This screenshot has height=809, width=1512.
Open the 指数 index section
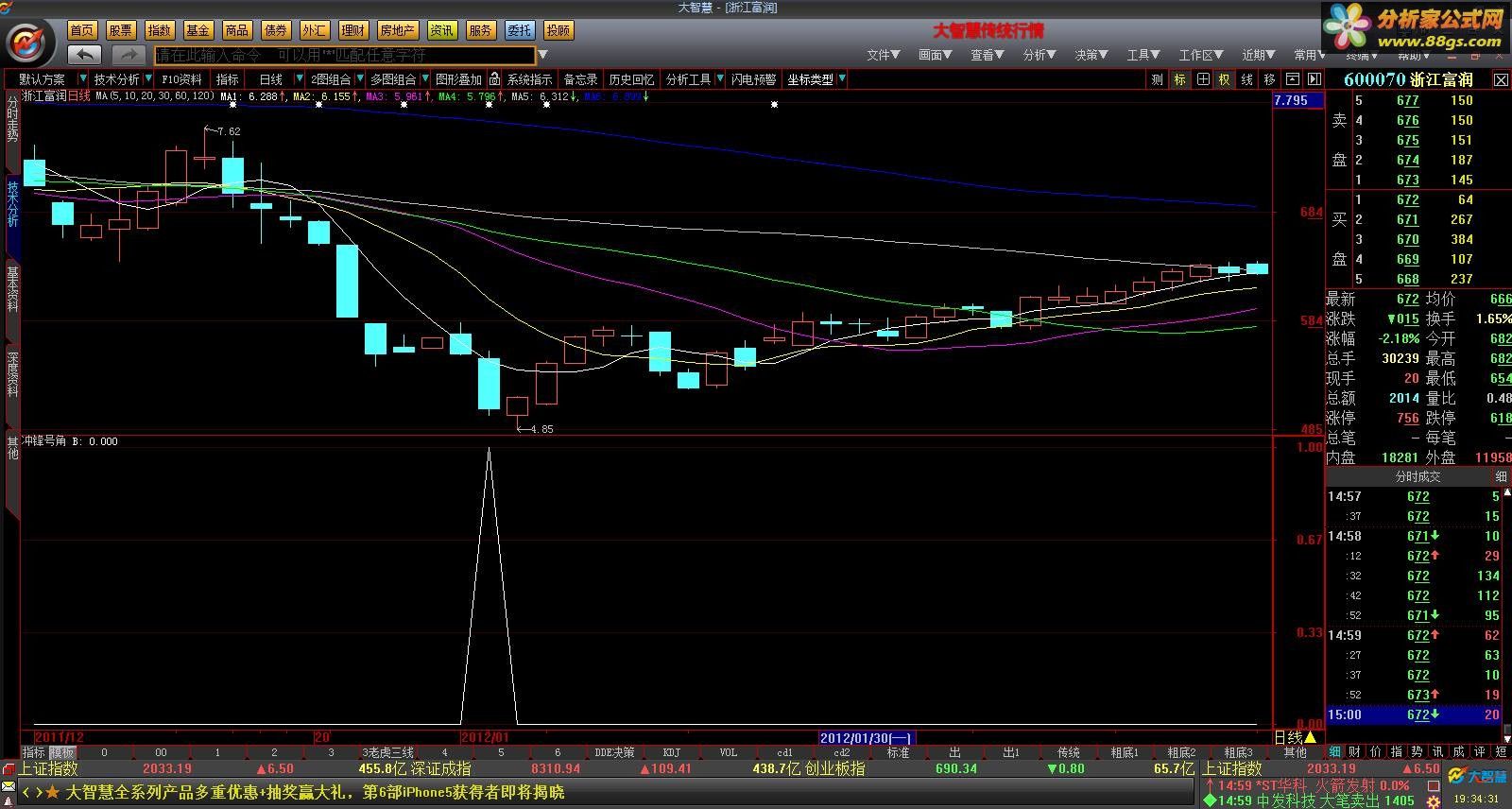coord(160,30)
